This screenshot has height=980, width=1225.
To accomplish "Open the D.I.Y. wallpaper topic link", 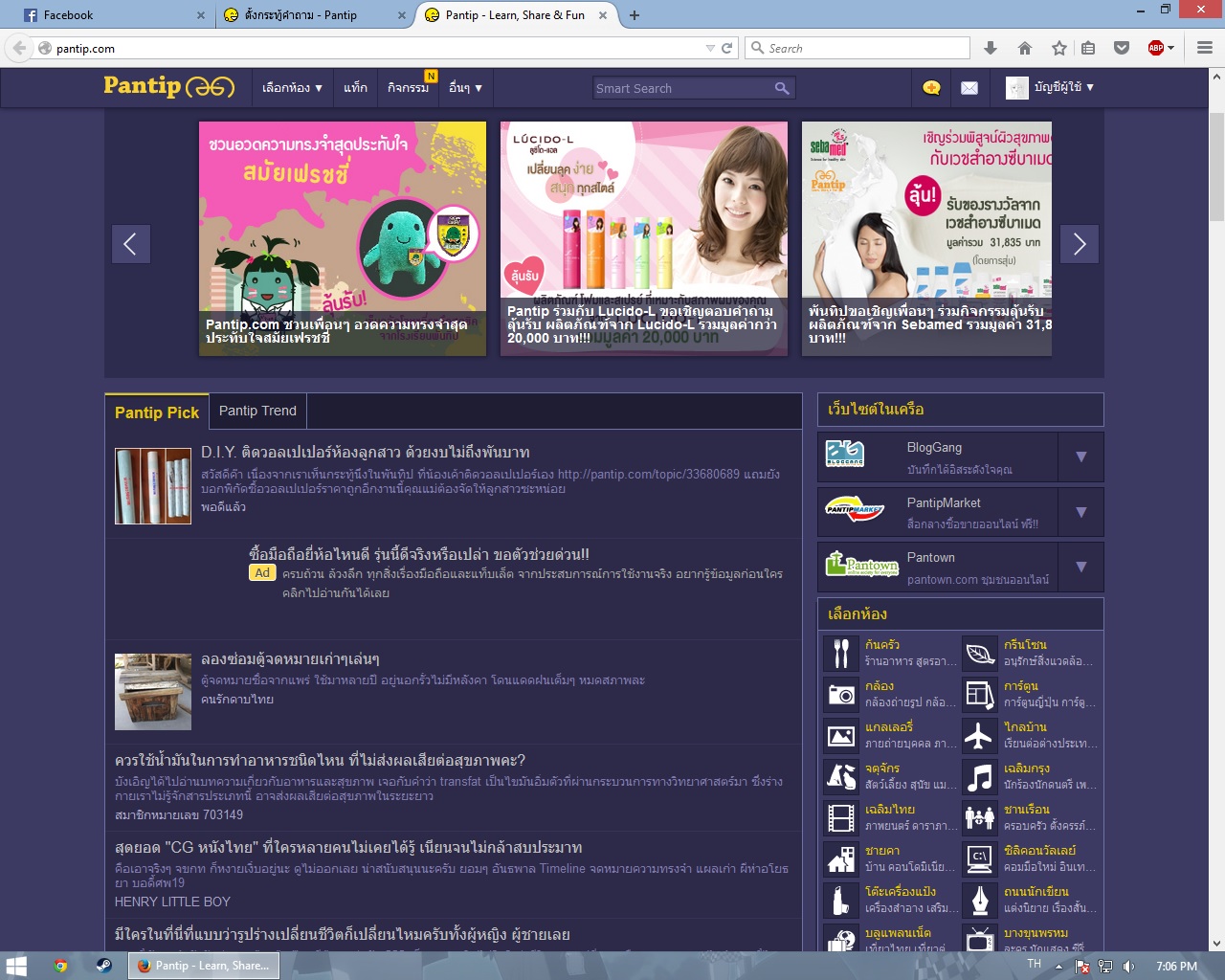I will click(x=365, y=453).
